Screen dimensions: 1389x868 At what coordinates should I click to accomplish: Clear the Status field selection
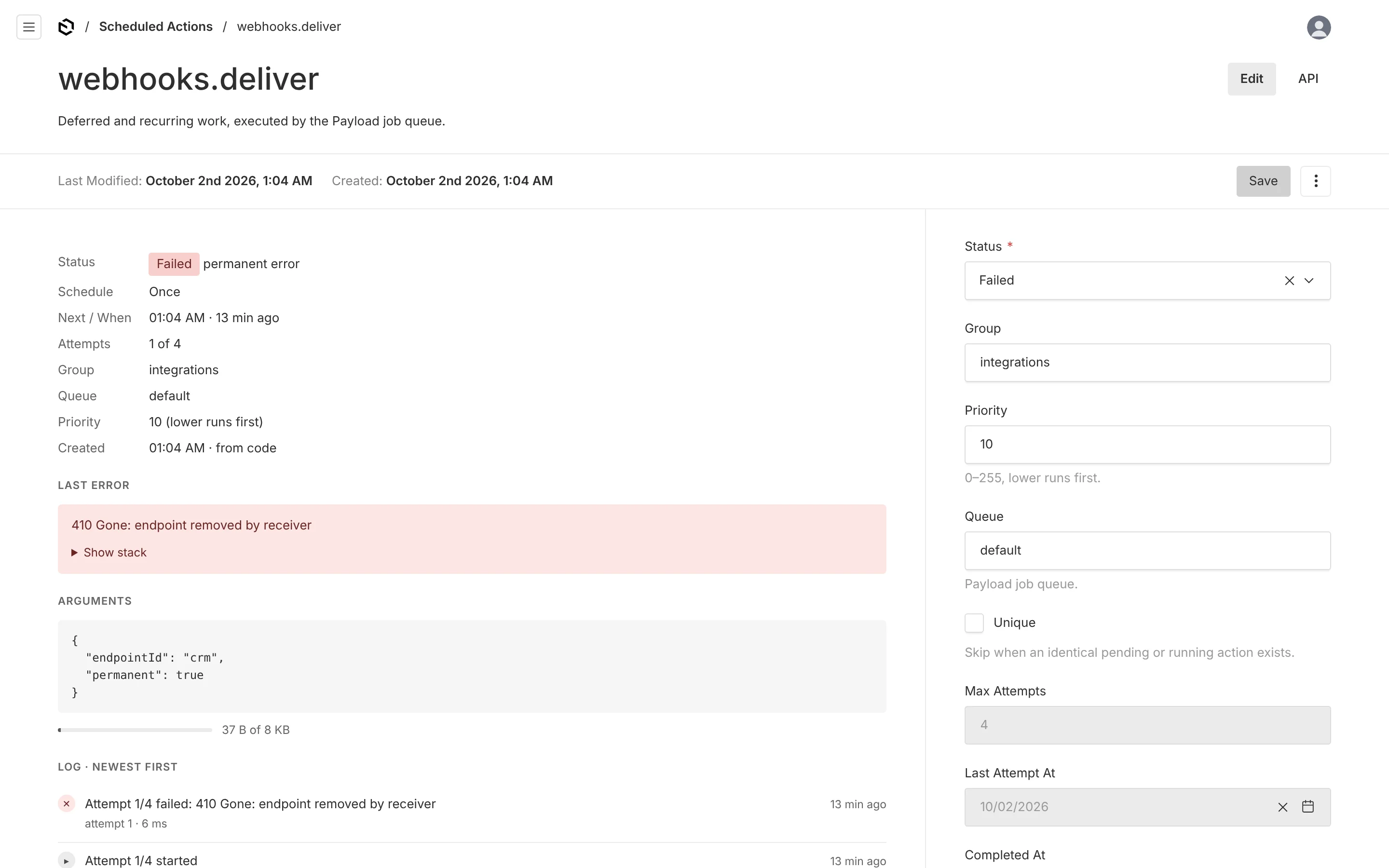pyautogui.click(x=1289, y=281)
